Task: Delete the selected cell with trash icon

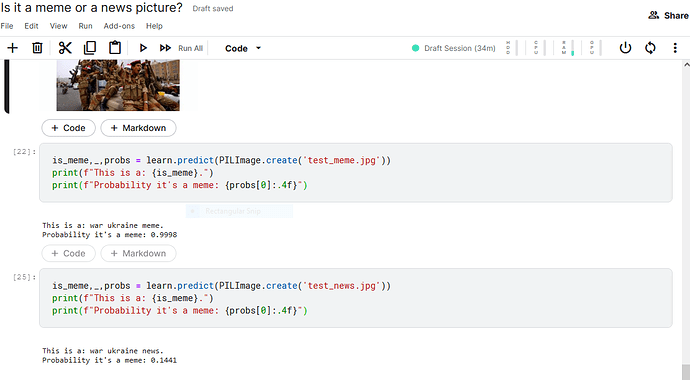Action: click(37, 48)
